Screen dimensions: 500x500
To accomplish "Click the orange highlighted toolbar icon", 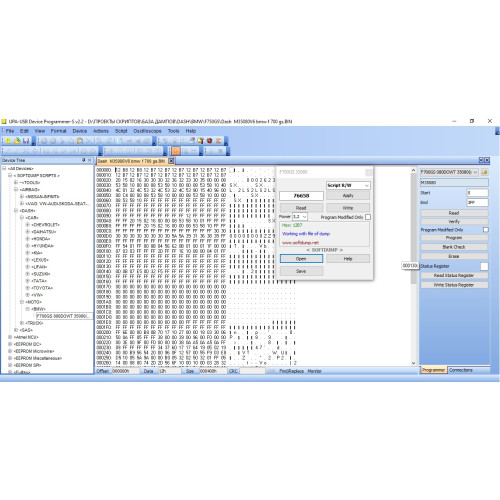I will click(x=176, y=151).
